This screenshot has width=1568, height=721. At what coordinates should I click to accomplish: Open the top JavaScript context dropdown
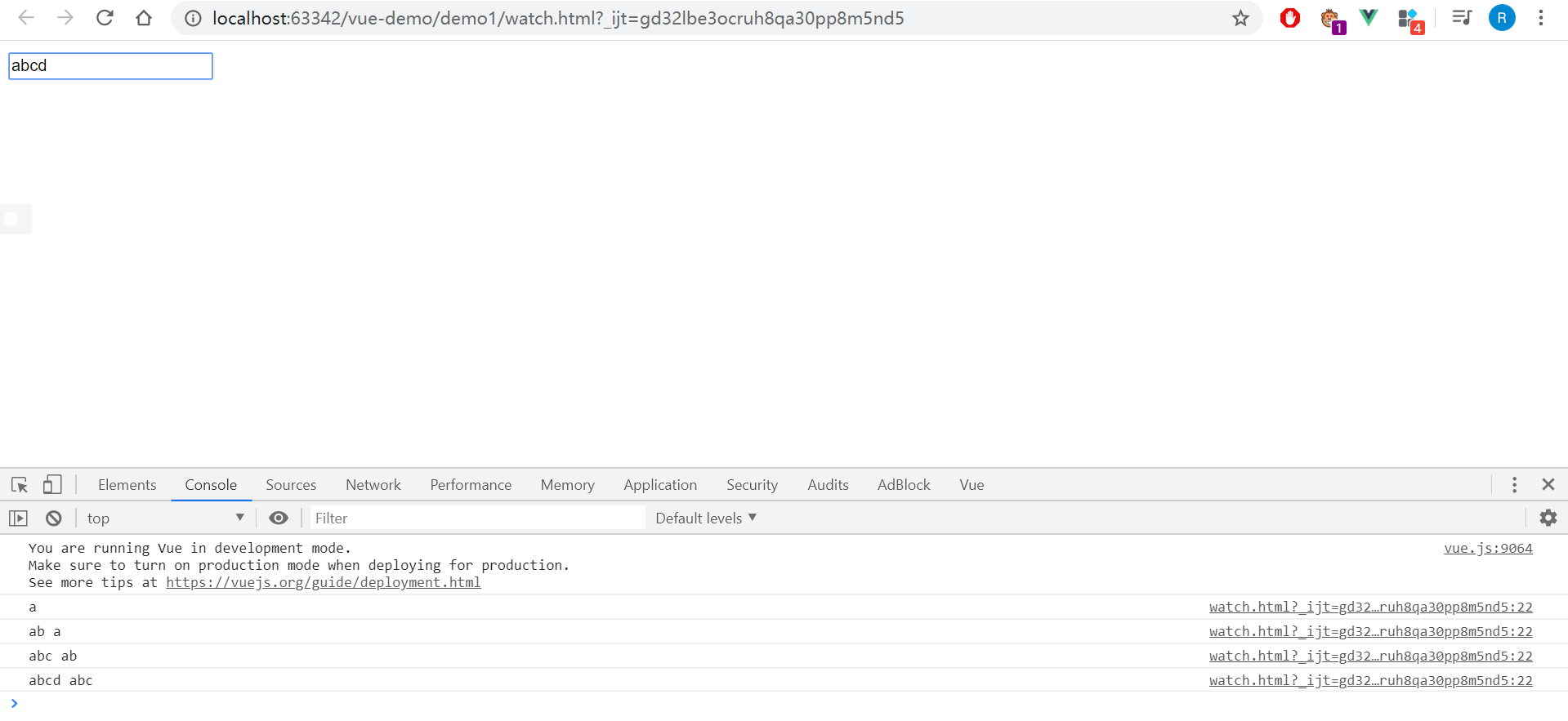165,518
